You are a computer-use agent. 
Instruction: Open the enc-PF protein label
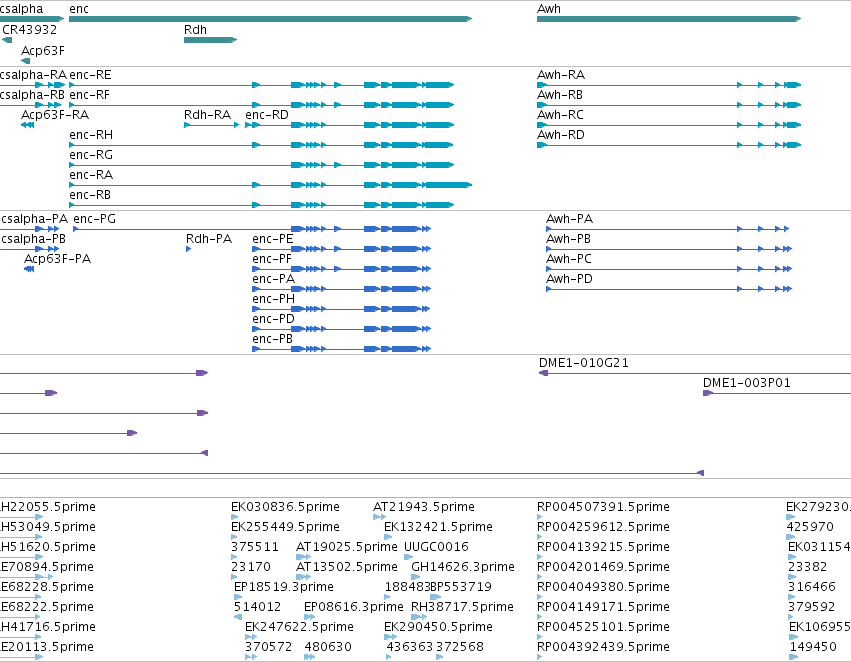[x=272, y=259]
